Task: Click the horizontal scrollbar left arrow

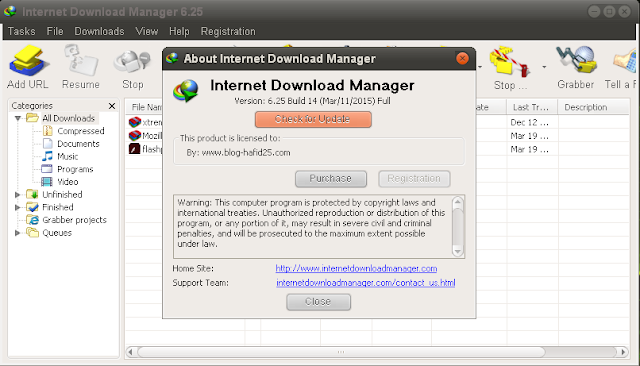Action: coord(131,352)
